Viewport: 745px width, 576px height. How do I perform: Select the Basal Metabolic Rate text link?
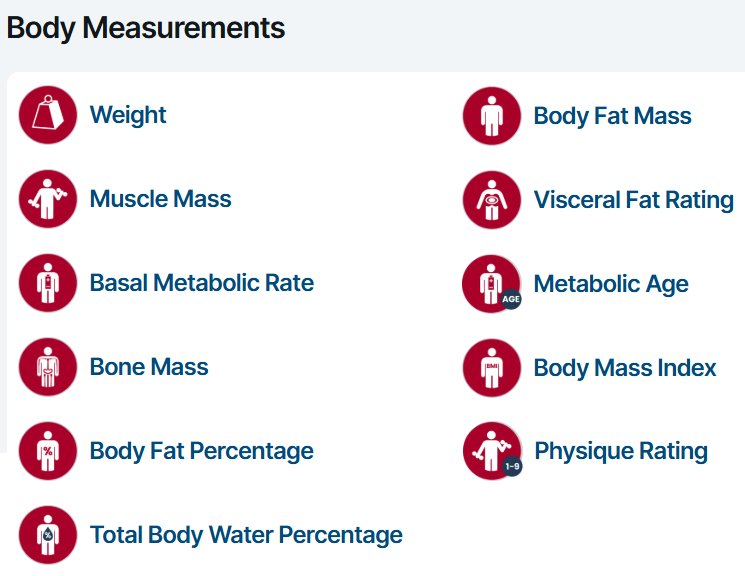pos(201,283)
